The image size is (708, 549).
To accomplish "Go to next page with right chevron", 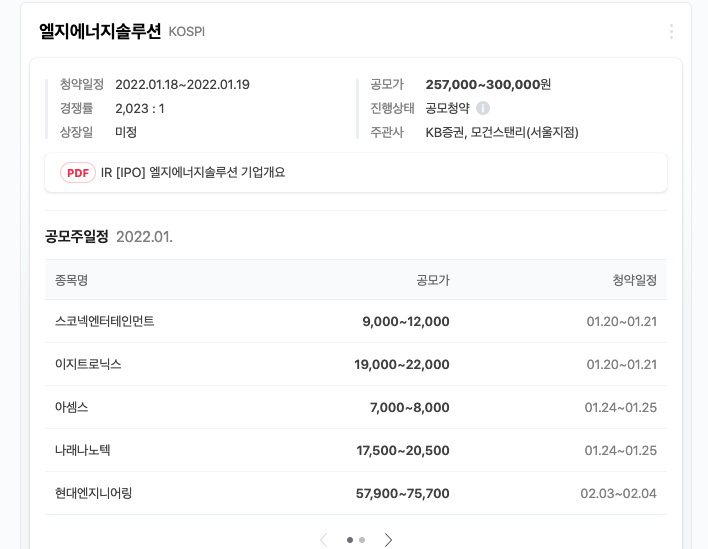I will [x=388, y=540].
